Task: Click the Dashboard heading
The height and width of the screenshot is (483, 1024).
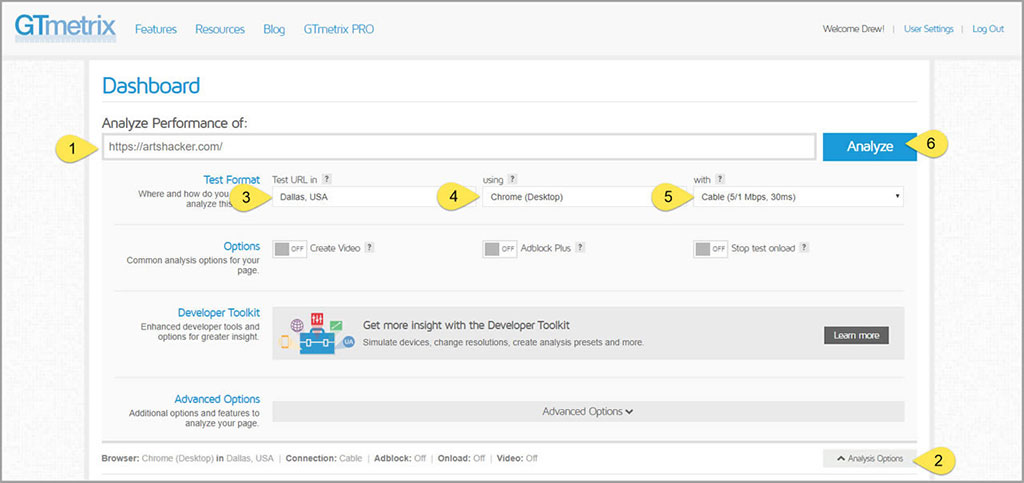Action: tap(151, 86)
